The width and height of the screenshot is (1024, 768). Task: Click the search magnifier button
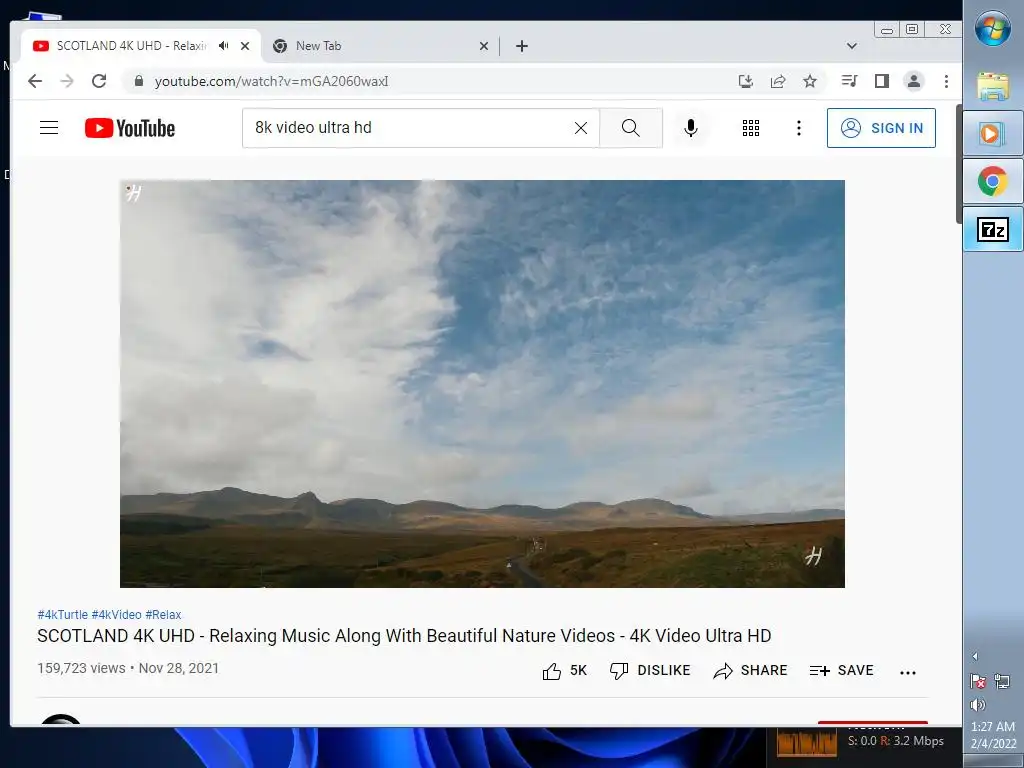tap(631, 128)
